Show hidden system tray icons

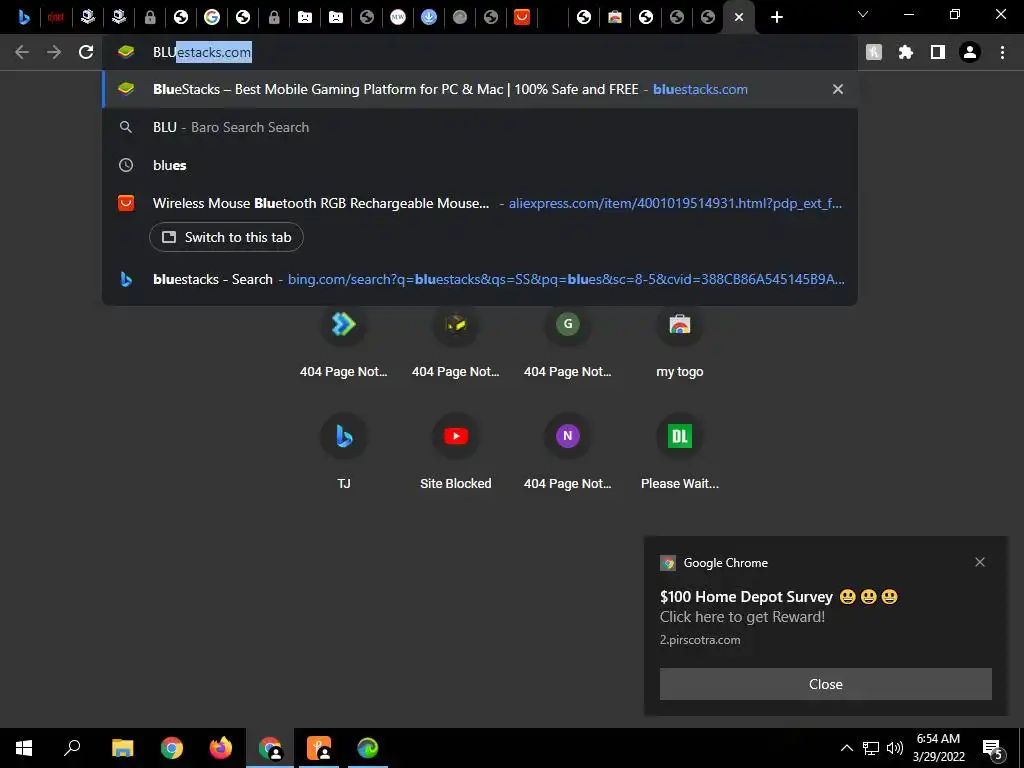[x=846, y=748]
